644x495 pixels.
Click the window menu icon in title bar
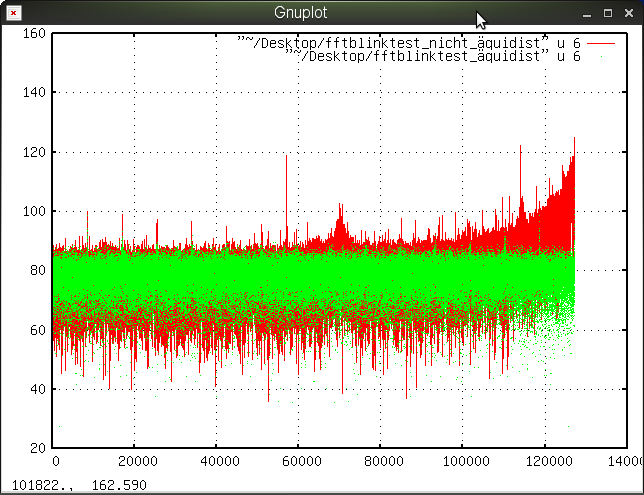point(12,13)
